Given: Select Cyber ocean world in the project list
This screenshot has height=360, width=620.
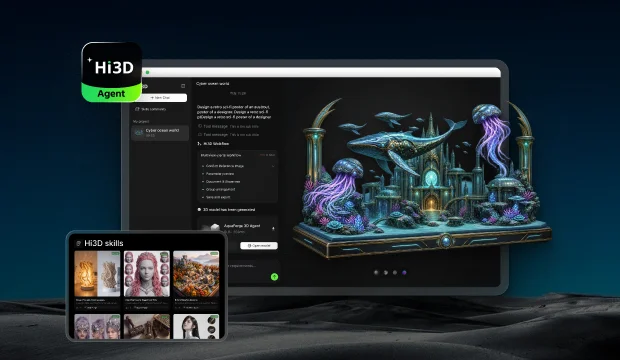Looking at the screenshot, I should pyautogui.click(x=160, y=133).
